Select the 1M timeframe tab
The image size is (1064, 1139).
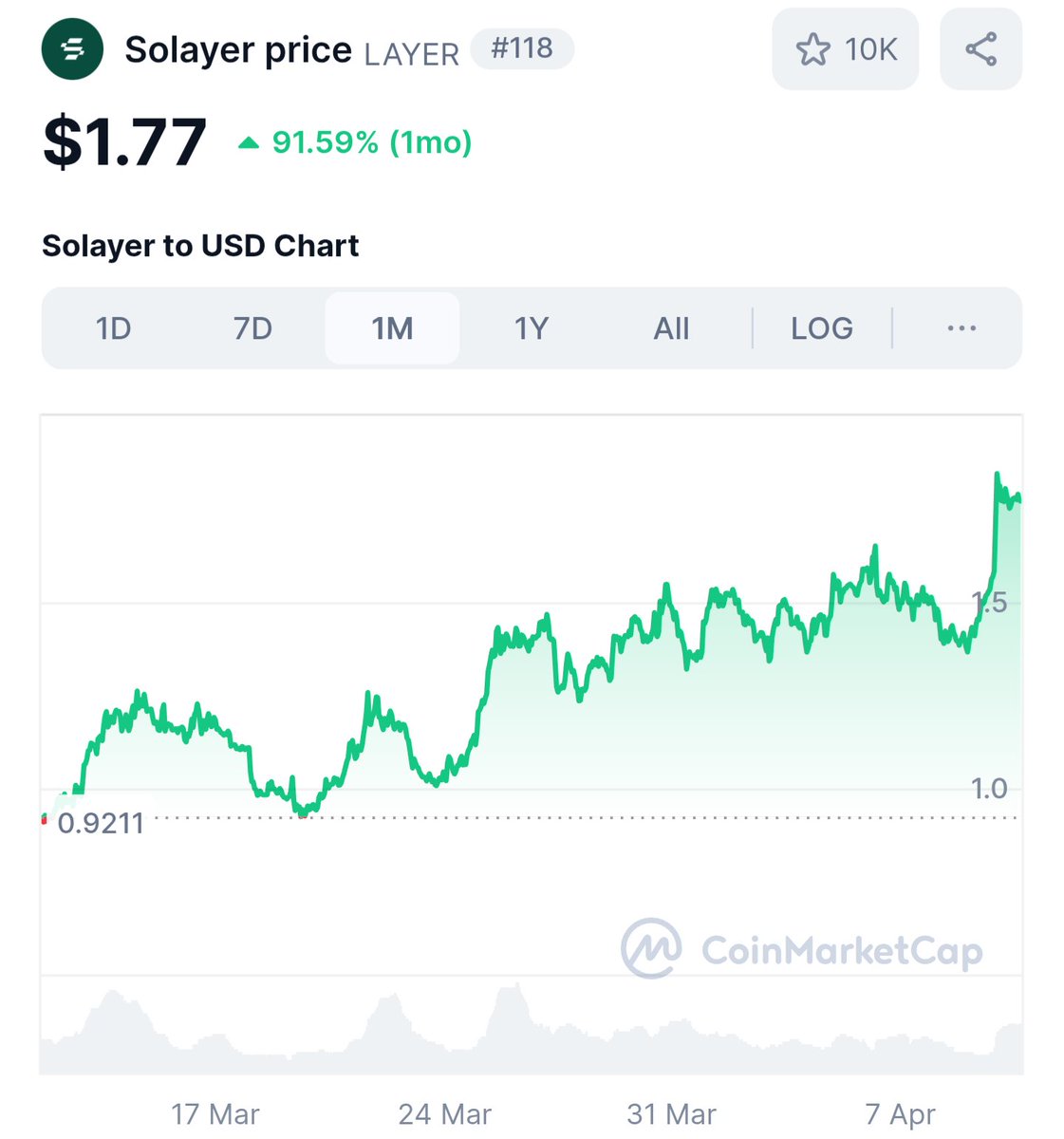point(392,328)
